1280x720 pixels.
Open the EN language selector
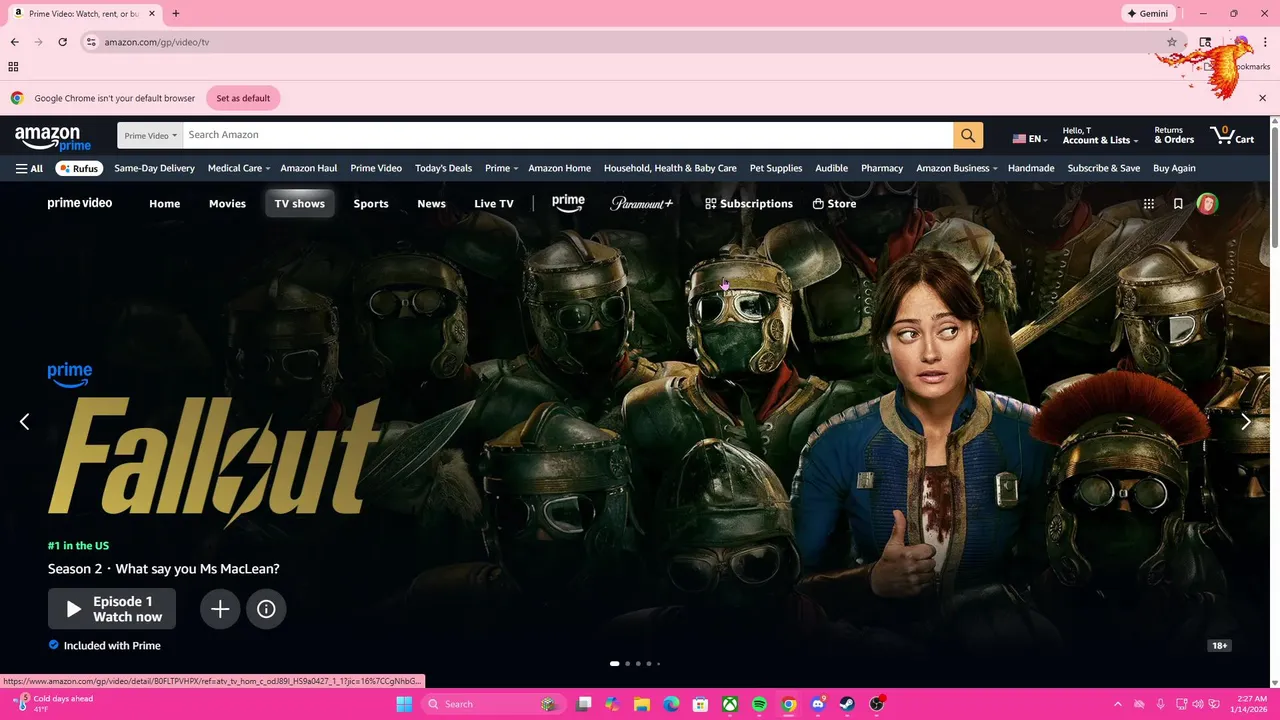[x=1029, y=139]
